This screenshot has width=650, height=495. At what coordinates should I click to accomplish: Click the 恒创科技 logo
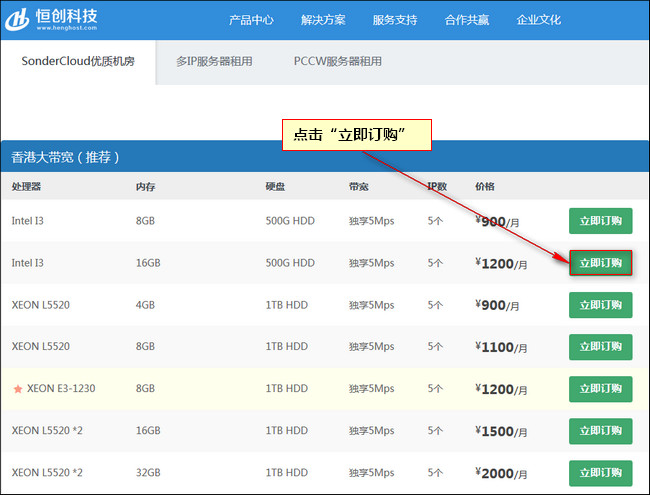click(x=51, y=19)
